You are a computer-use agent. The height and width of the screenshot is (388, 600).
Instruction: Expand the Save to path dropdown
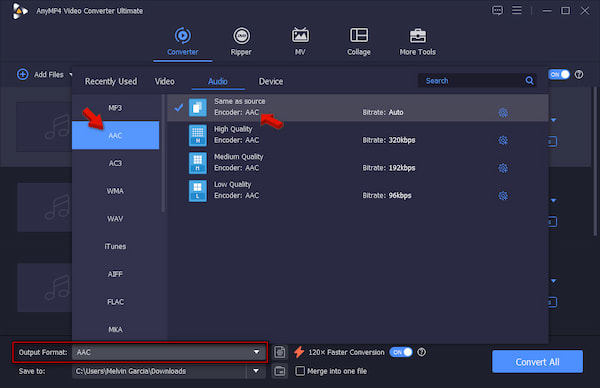coord(256,371)
